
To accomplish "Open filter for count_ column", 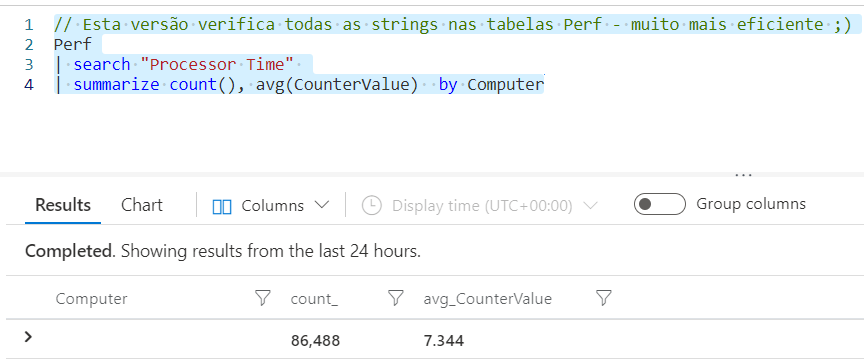I will [395, 299].
